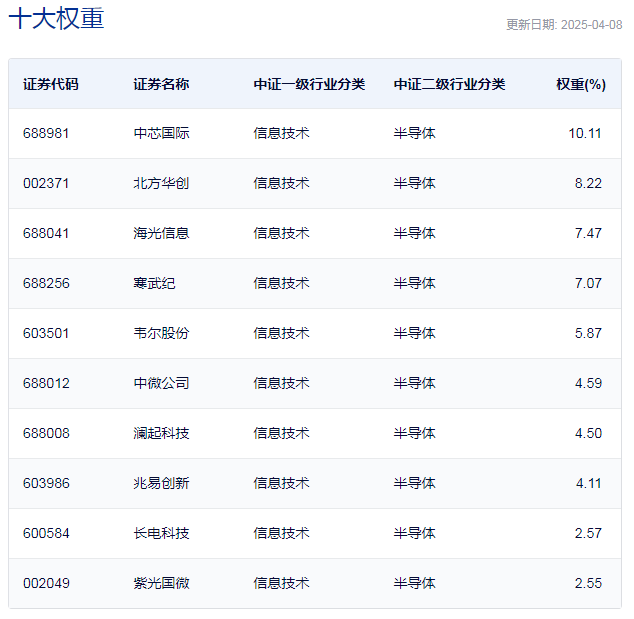Click the 更新日期 2025-04-08 text
The width and height of the screenshot is (634, 619).
(x=564, y=25)
